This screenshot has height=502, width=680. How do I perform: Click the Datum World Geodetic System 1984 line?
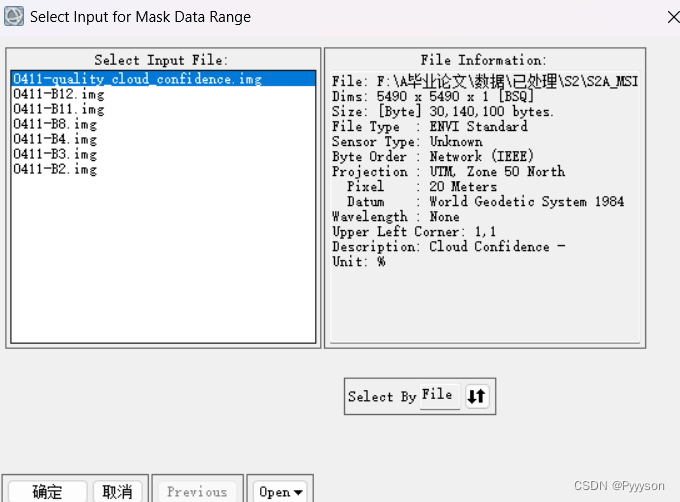pos(485,201)
